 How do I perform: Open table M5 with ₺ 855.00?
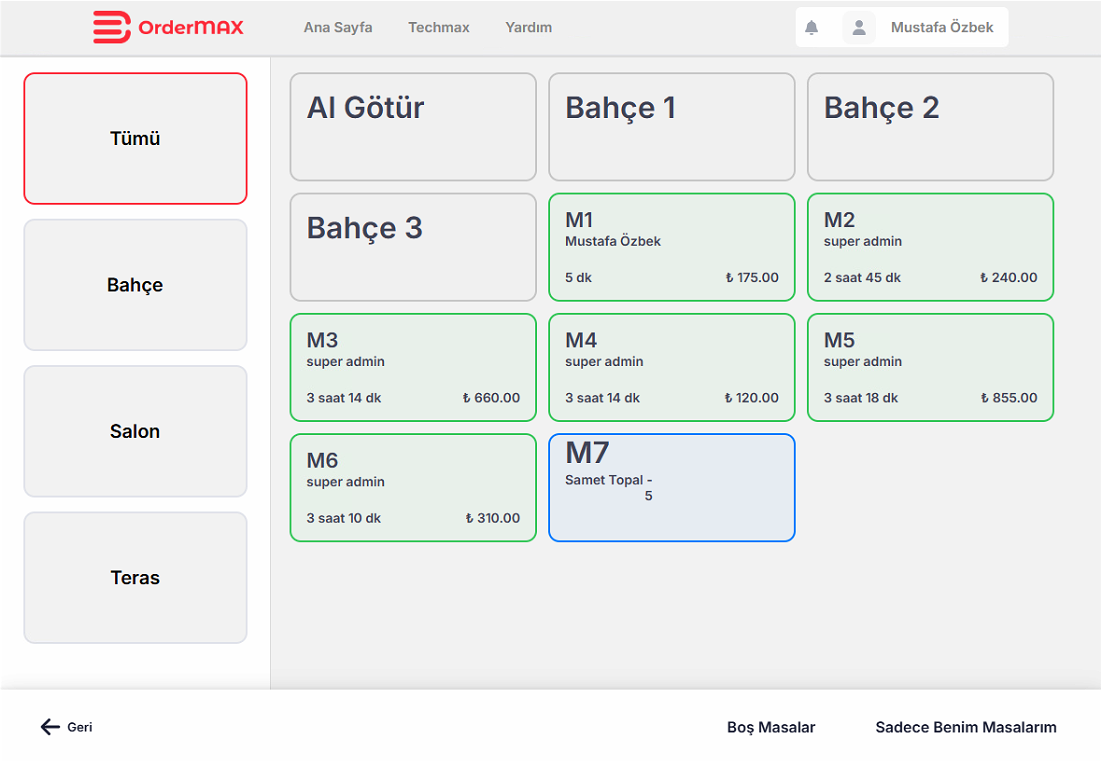coord(930,367)
